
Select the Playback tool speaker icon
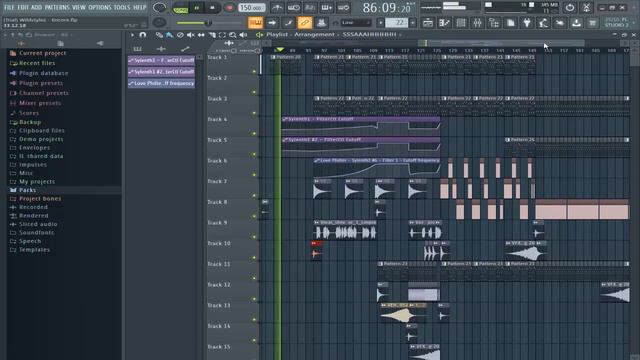[243, 35]
